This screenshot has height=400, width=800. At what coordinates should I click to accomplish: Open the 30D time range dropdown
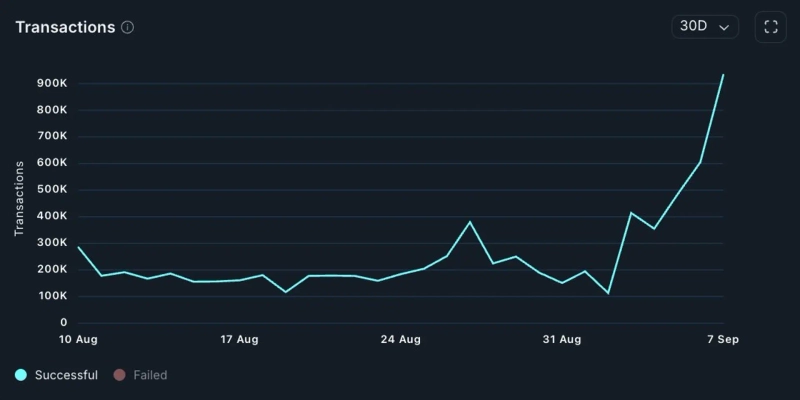pos(704,27)
